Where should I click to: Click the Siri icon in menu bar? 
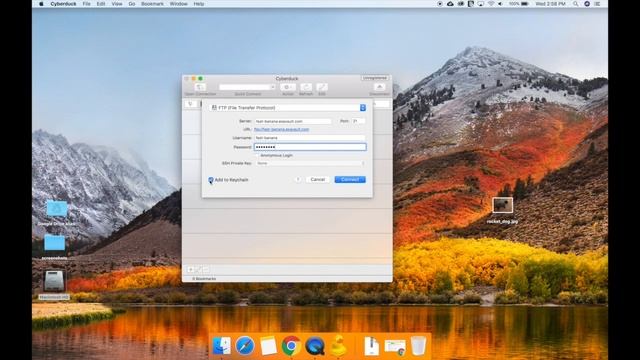click(x=587, y=4)
